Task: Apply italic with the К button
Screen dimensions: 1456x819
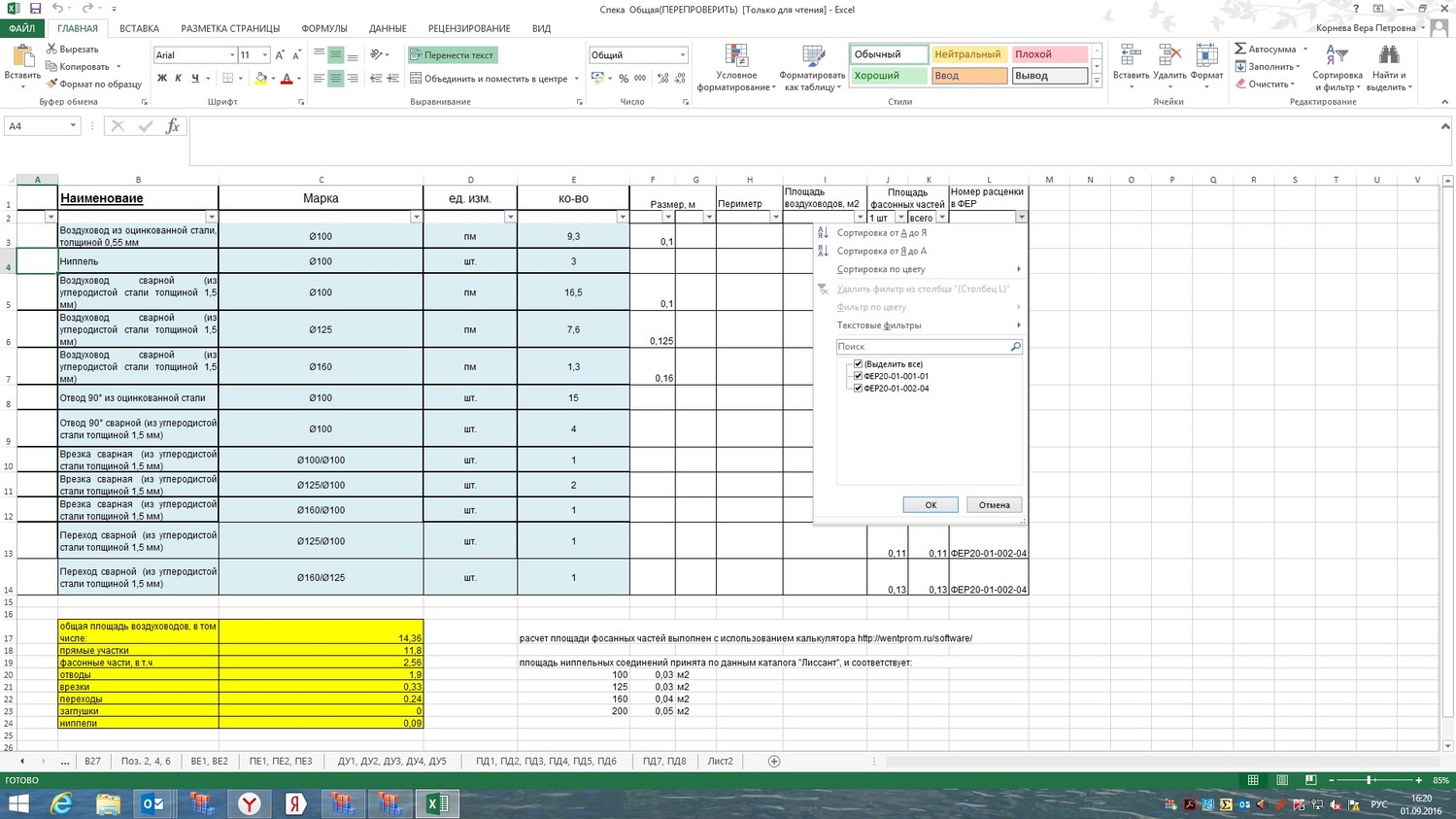Action: [179, 79]
